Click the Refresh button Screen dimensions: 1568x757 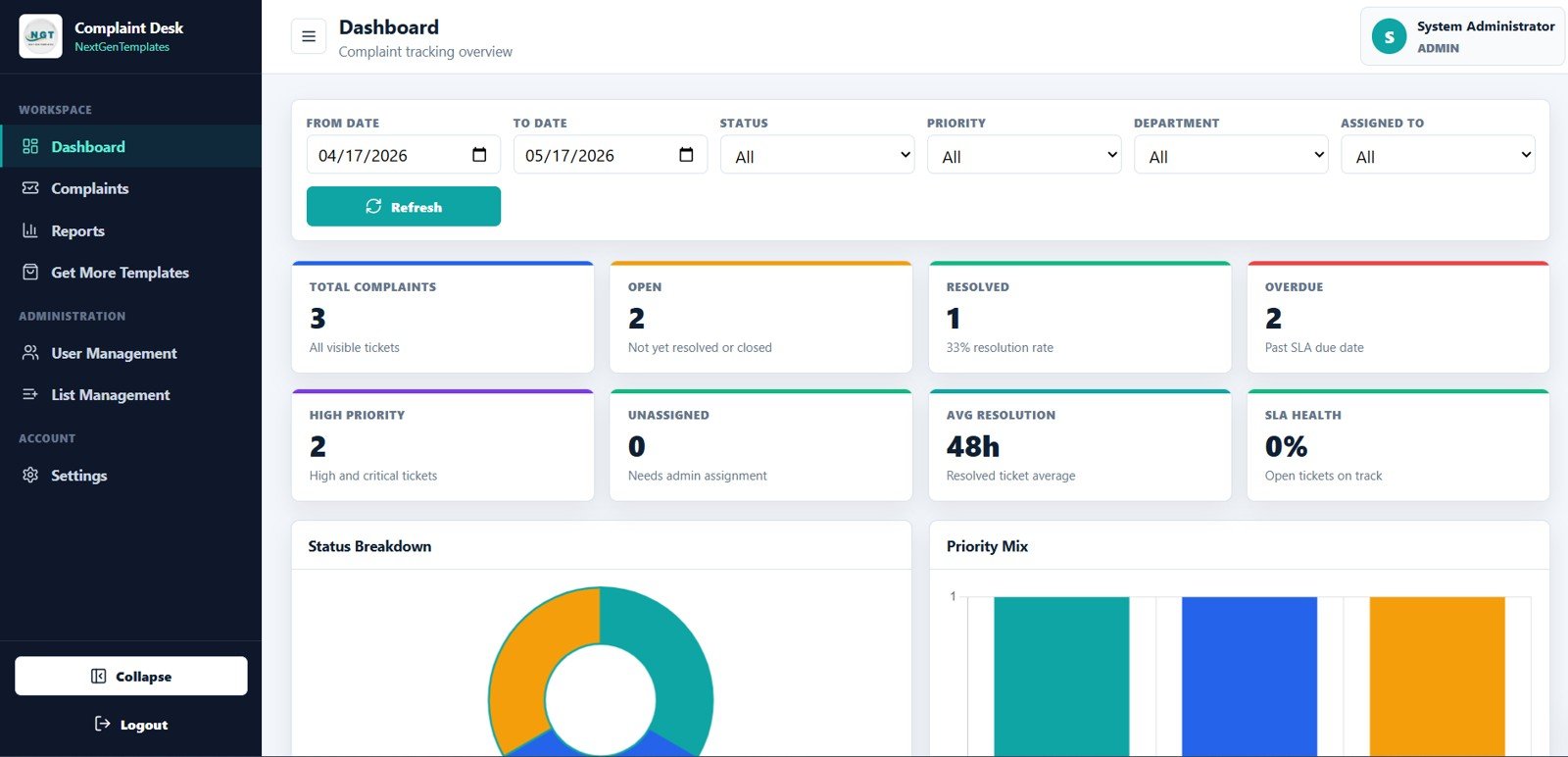[404, 206]
